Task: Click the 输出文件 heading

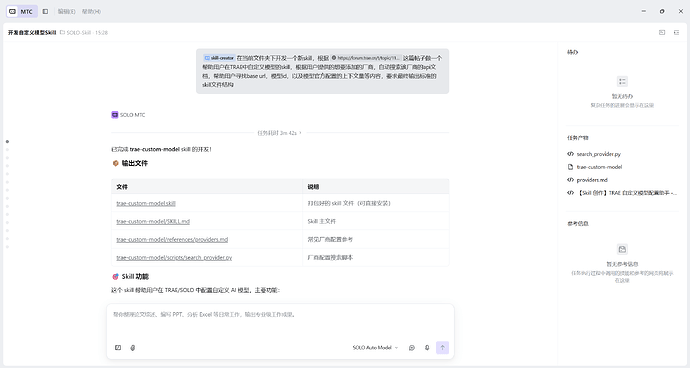Action: tap(135, 163)
